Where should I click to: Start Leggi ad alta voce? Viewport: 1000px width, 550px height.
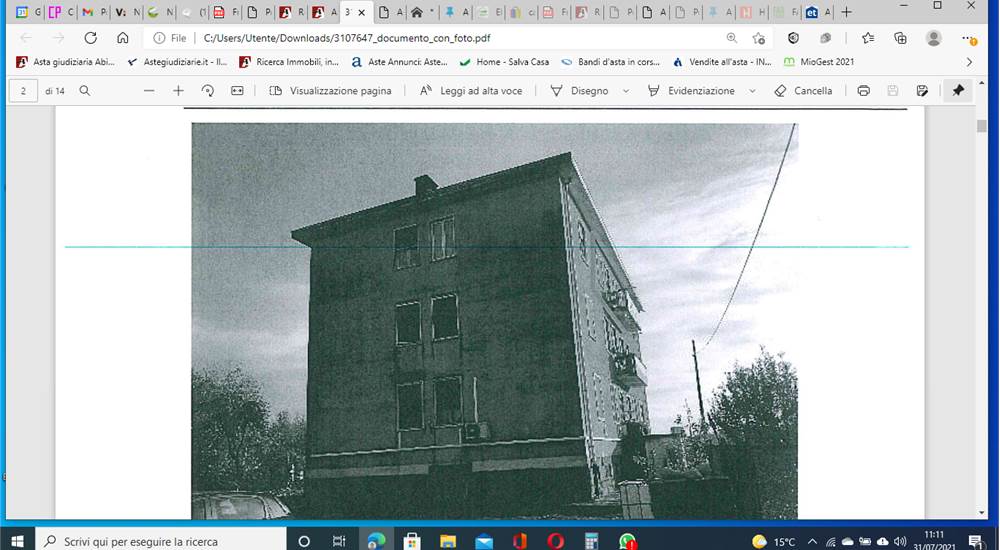pyautogui.click(x=471, y=91)
